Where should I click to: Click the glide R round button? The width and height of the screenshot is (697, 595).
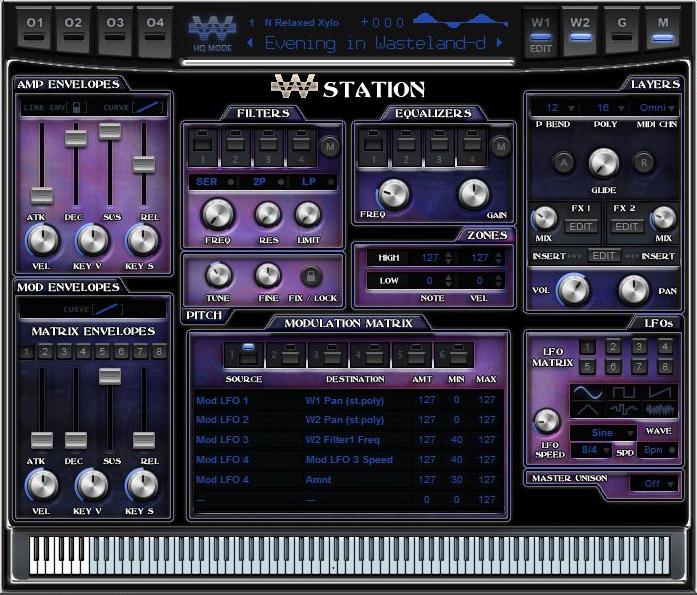tap(643, 163)
